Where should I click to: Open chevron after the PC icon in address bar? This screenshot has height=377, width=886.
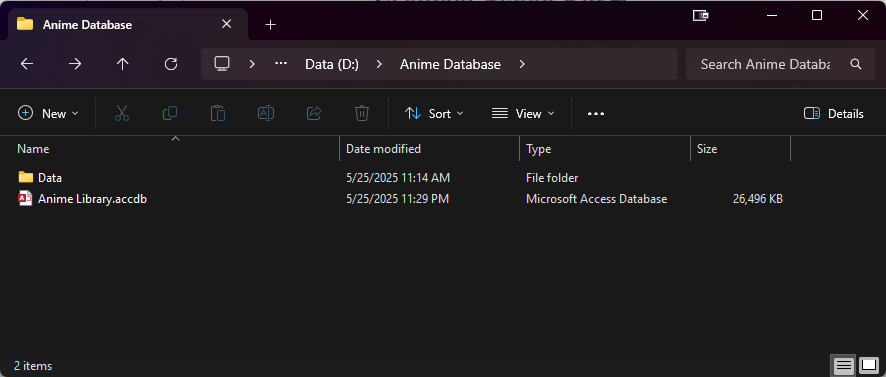point(252,64)
